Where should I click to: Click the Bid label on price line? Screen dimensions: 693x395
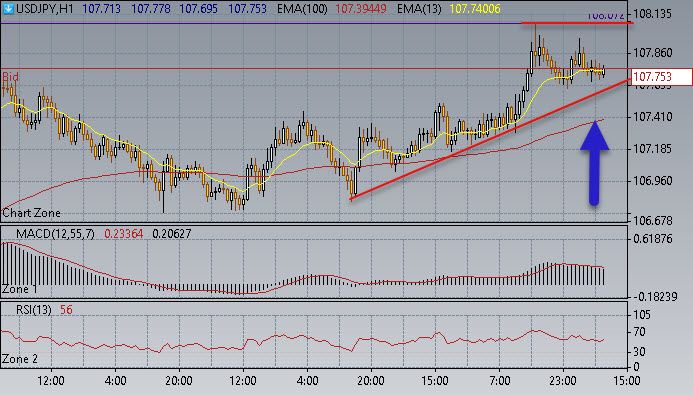click(x=10, y=77)
